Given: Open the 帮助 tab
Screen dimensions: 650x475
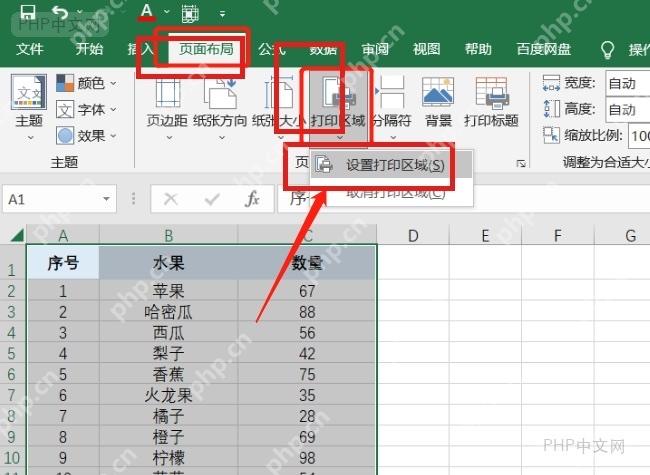Looking at the screenshot, I should [478, 49].
